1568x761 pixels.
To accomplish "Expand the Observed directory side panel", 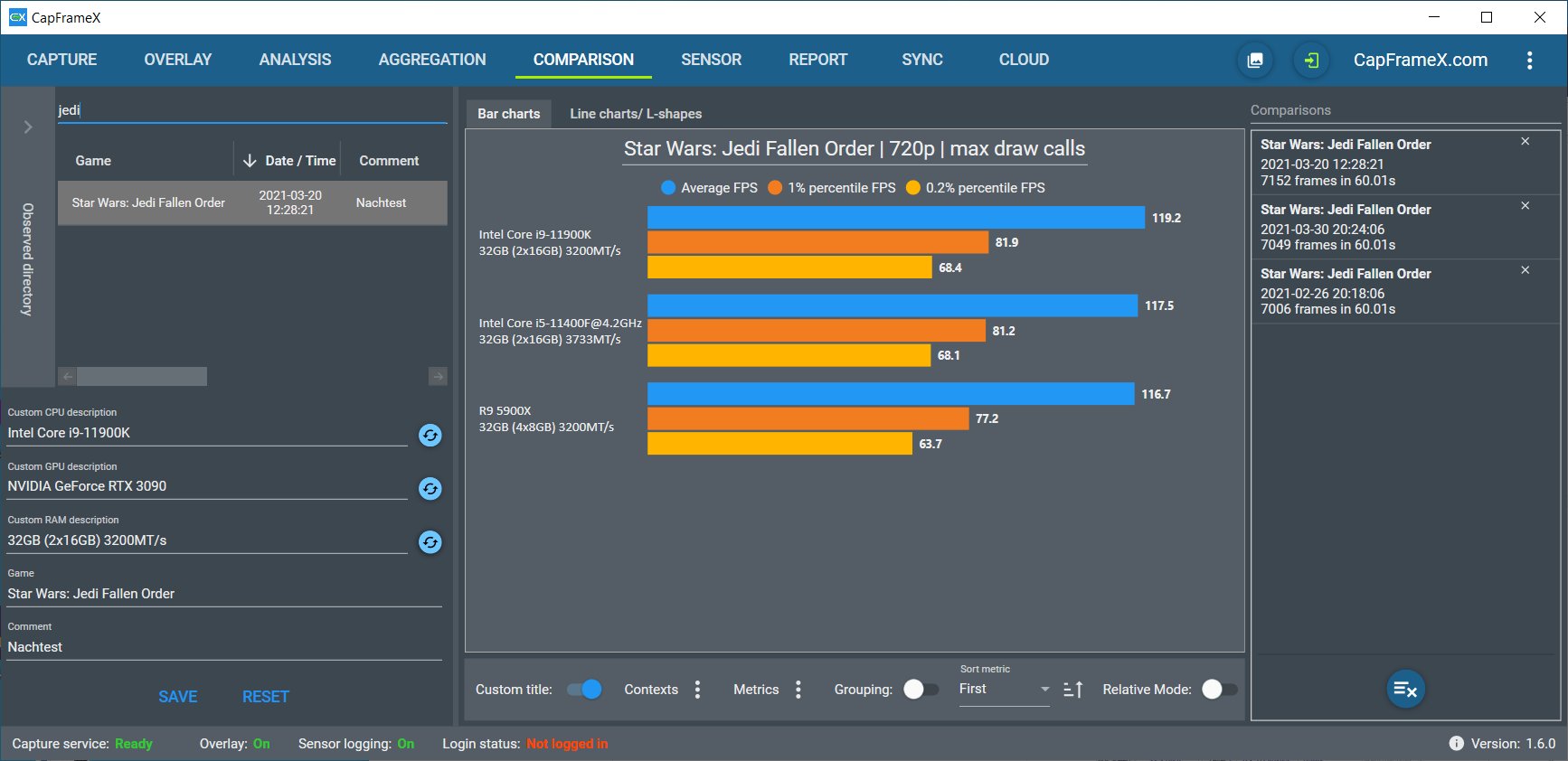I will (28, 127).
